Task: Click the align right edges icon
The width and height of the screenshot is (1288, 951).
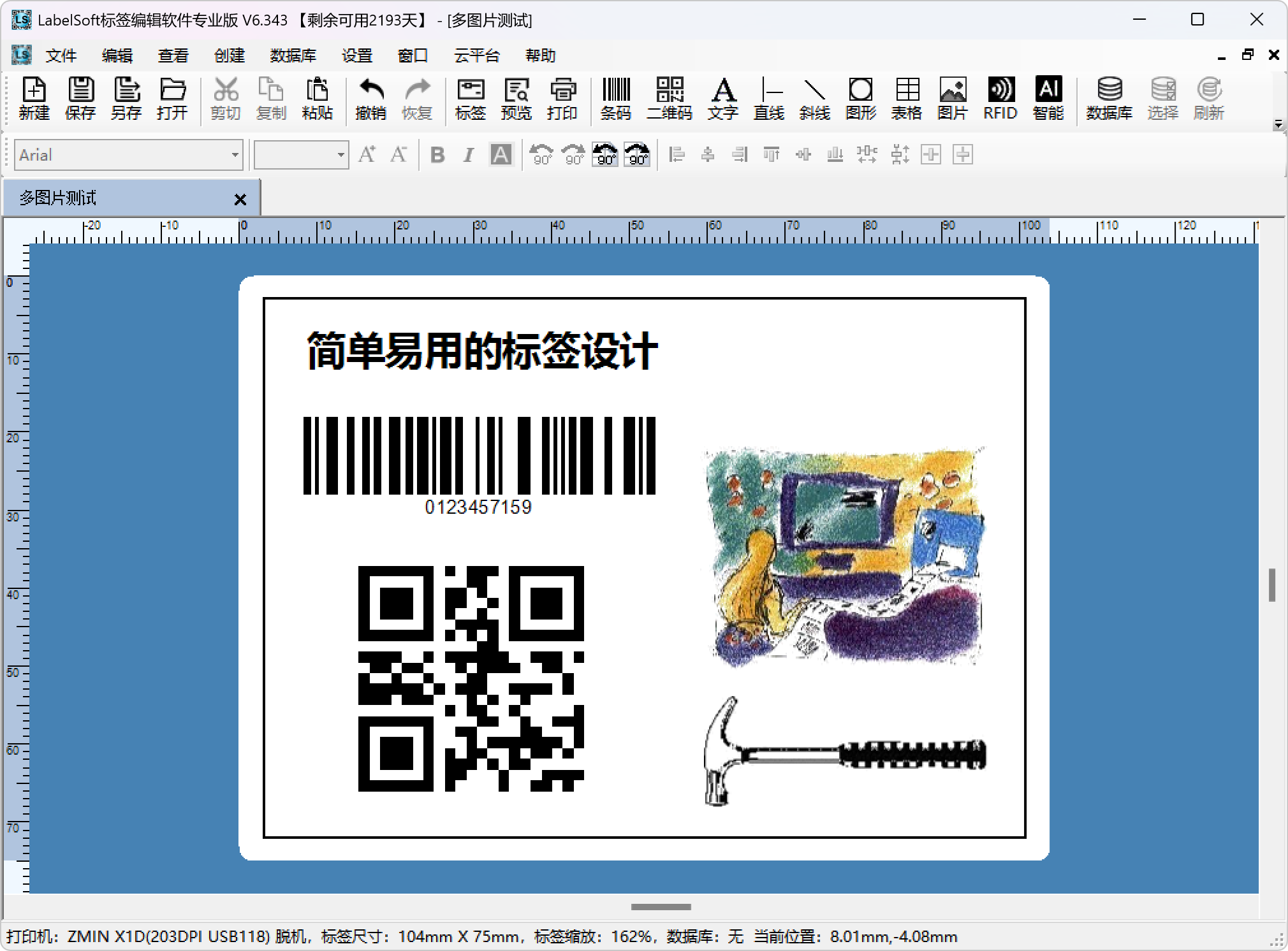Action: pos(740,154)
